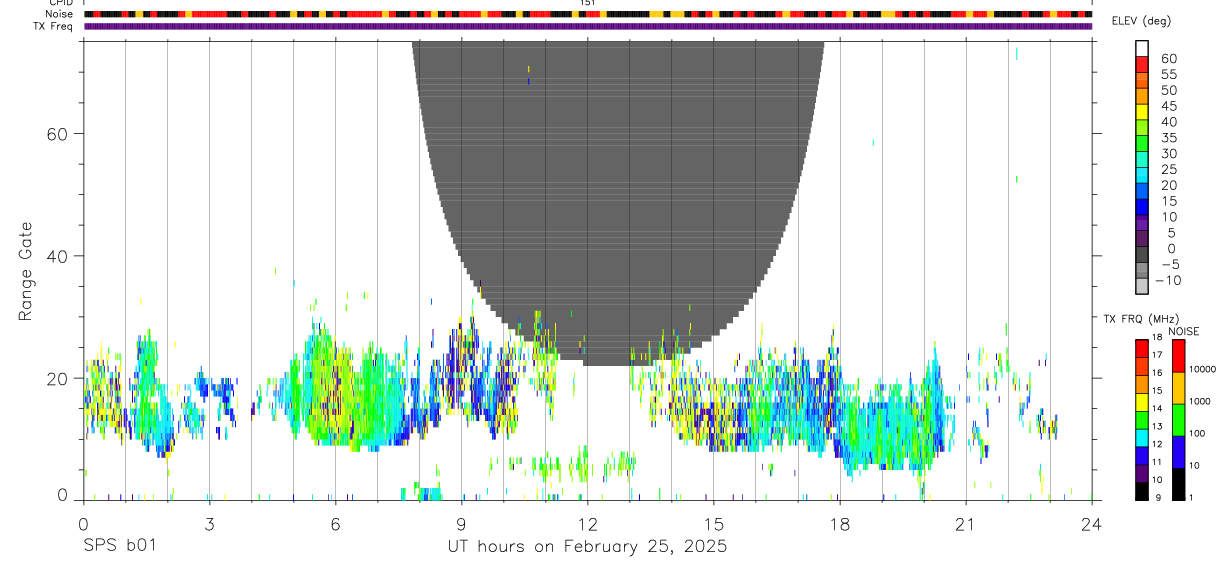Screen dimensions: 1228x567
Task: Select the blue swatch in the NOISE bar
Action: point(1179,452)
